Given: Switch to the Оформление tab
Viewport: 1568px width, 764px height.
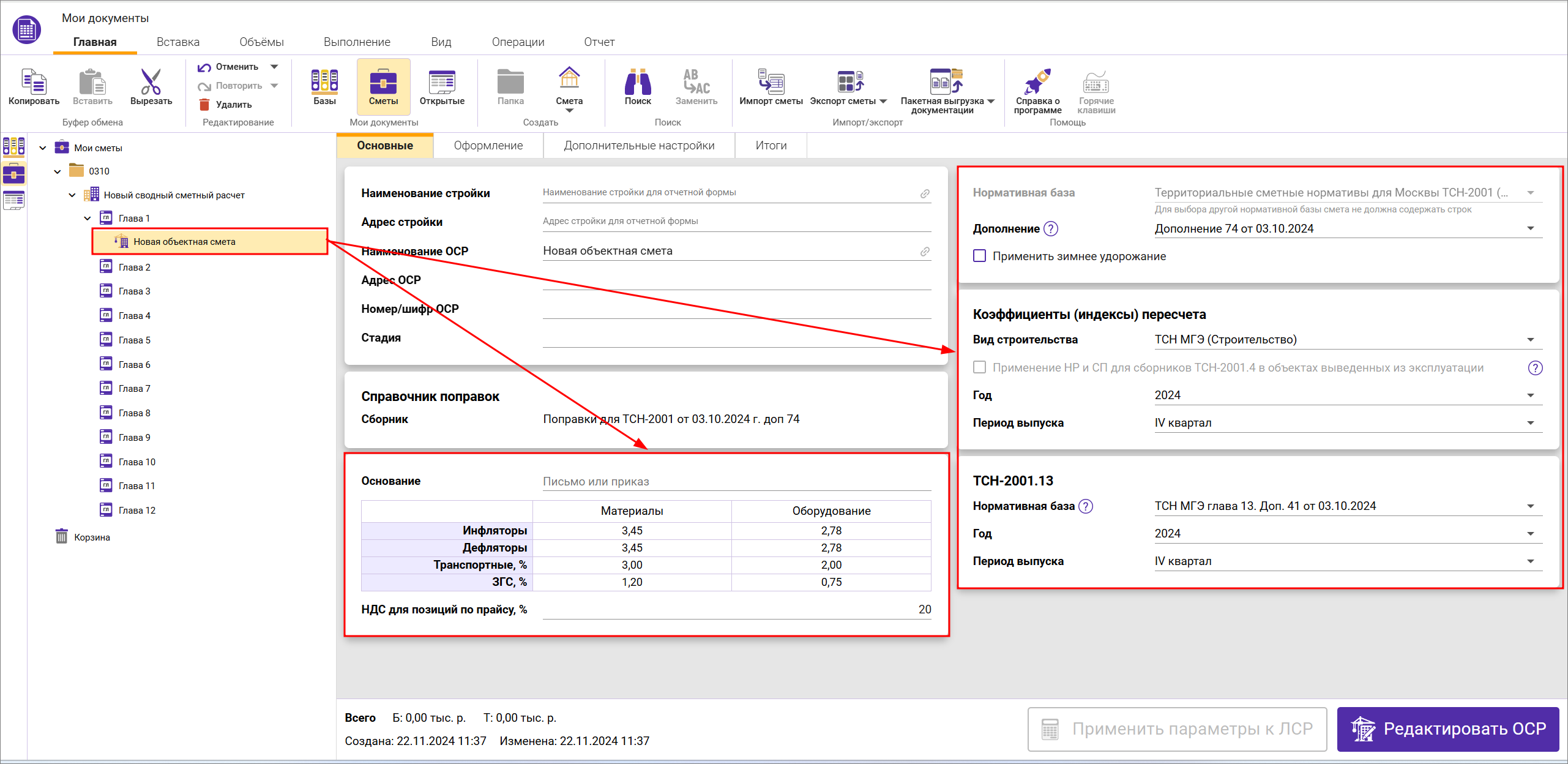Looking at the screenshot, I should pyautogui.click(x=488, y=146).
